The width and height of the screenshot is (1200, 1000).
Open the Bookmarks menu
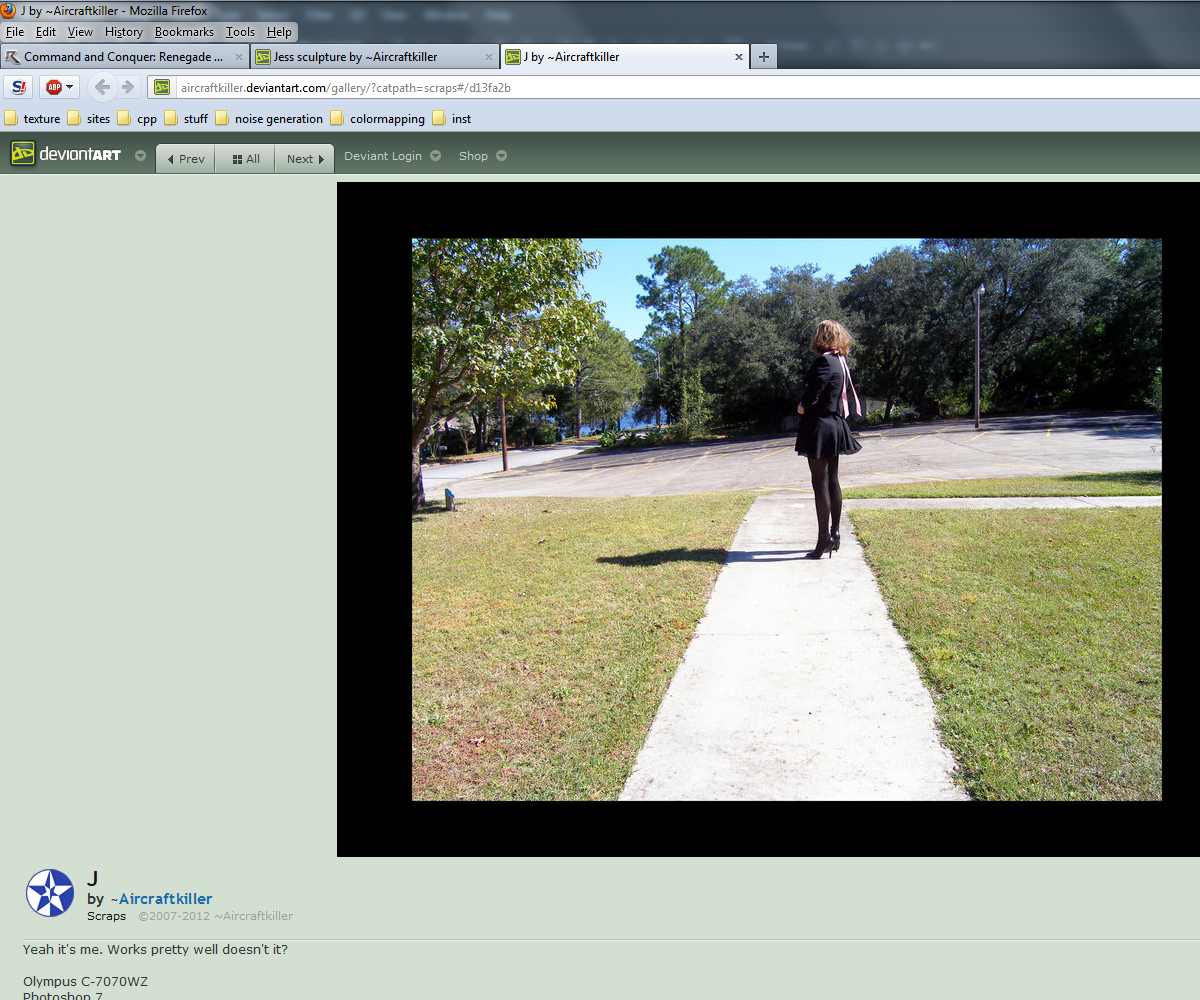tap(184, 32)
